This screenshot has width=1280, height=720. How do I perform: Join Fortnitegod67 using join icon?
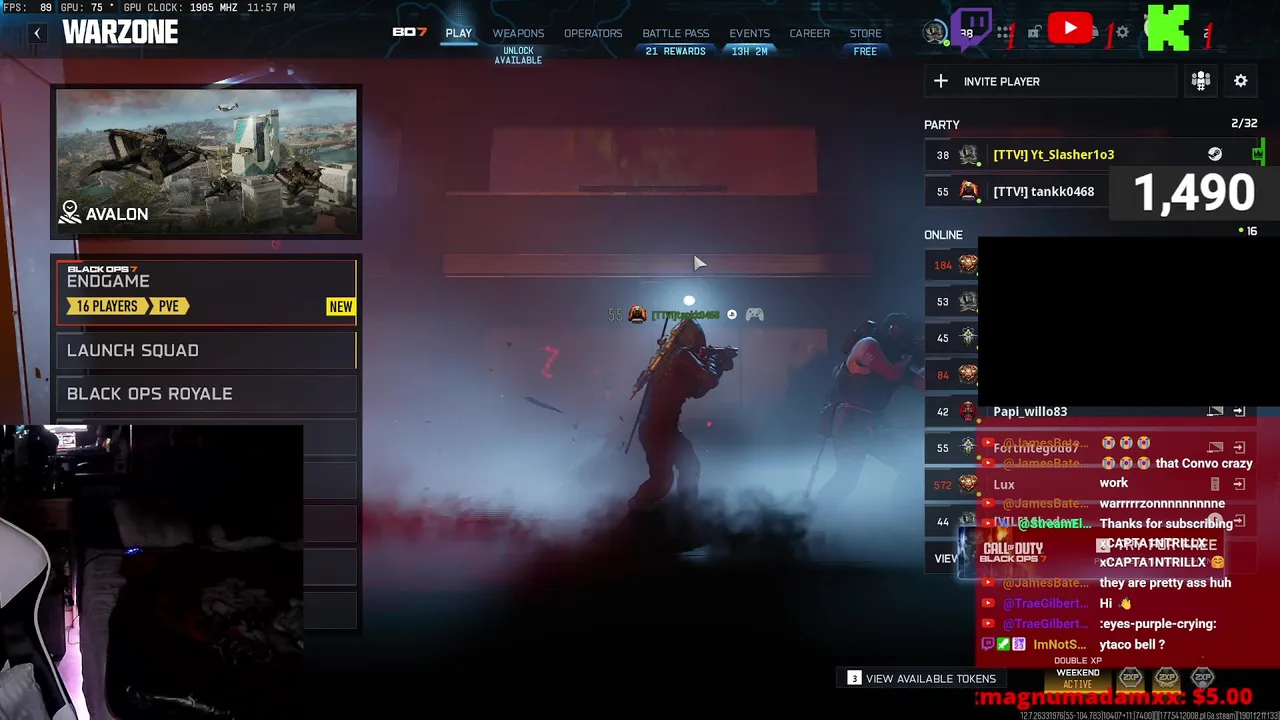pyautogui.click(x=1239, y=447)
